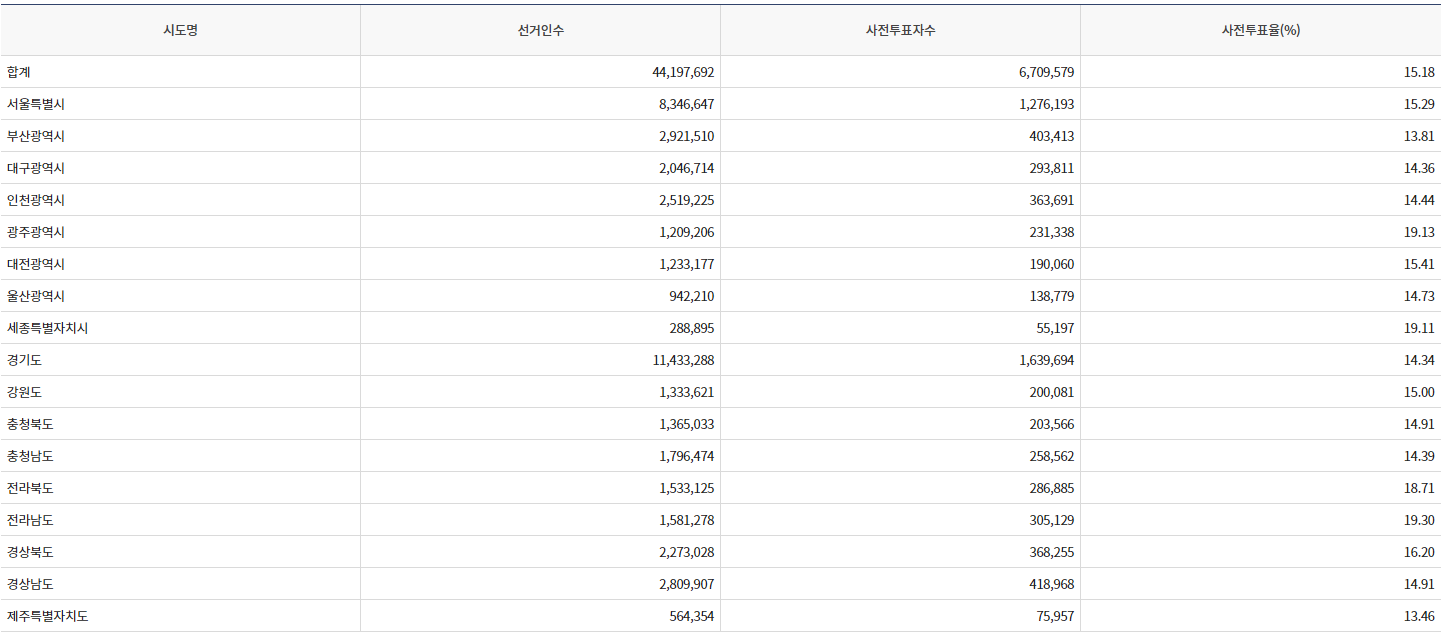
Task: Click the 대구광역시 row name
Action: [36, 168]
